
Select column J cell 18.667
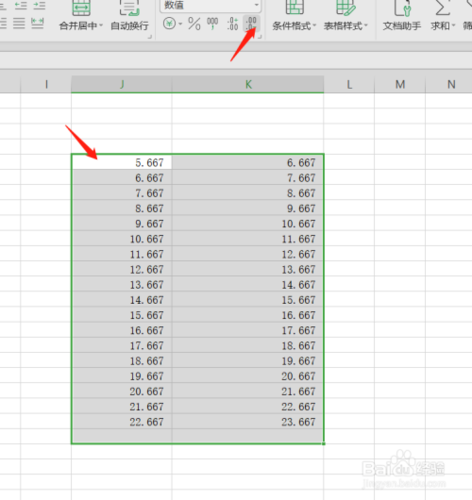click(x=122, y=361)
